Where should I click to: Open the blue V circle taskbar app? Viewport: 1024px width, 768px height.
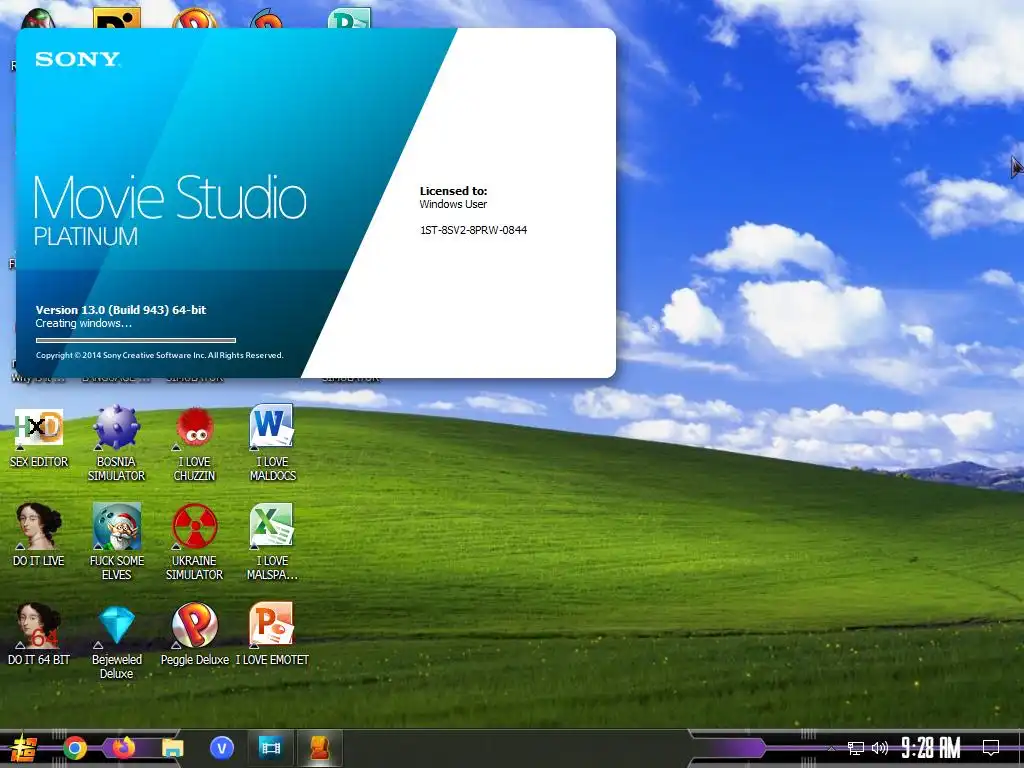[x=222, y=748]
